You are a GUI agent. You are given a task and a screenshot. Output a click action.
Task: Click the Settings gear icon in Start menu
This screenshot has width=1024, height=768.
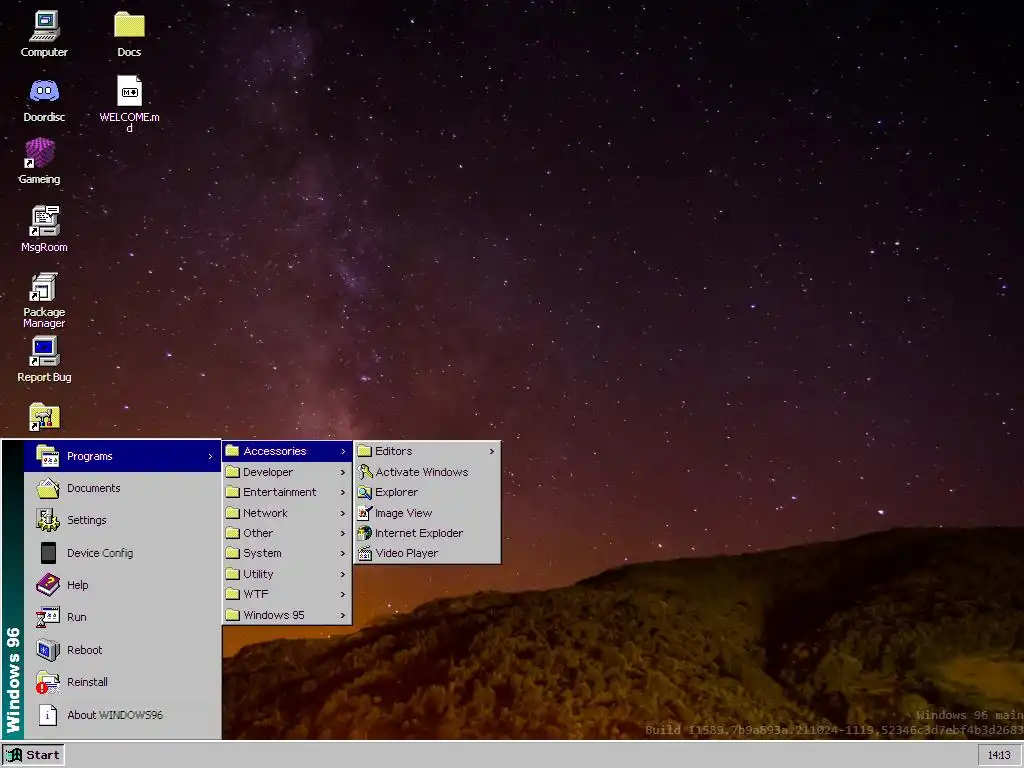click(x=48, y=520)
